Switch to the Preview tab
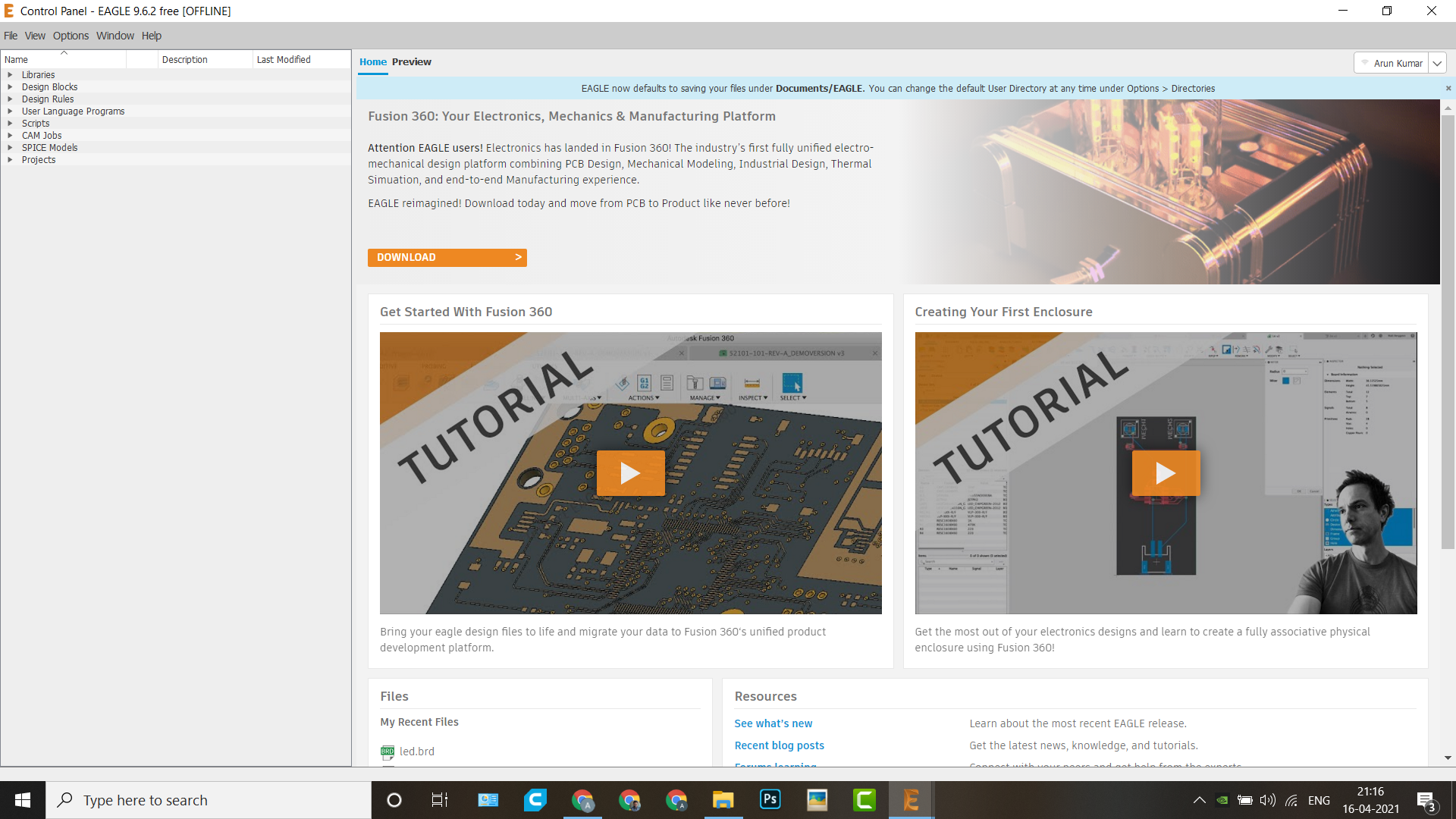The height and width of the screenshot is (819, 1456). (412, 62)
